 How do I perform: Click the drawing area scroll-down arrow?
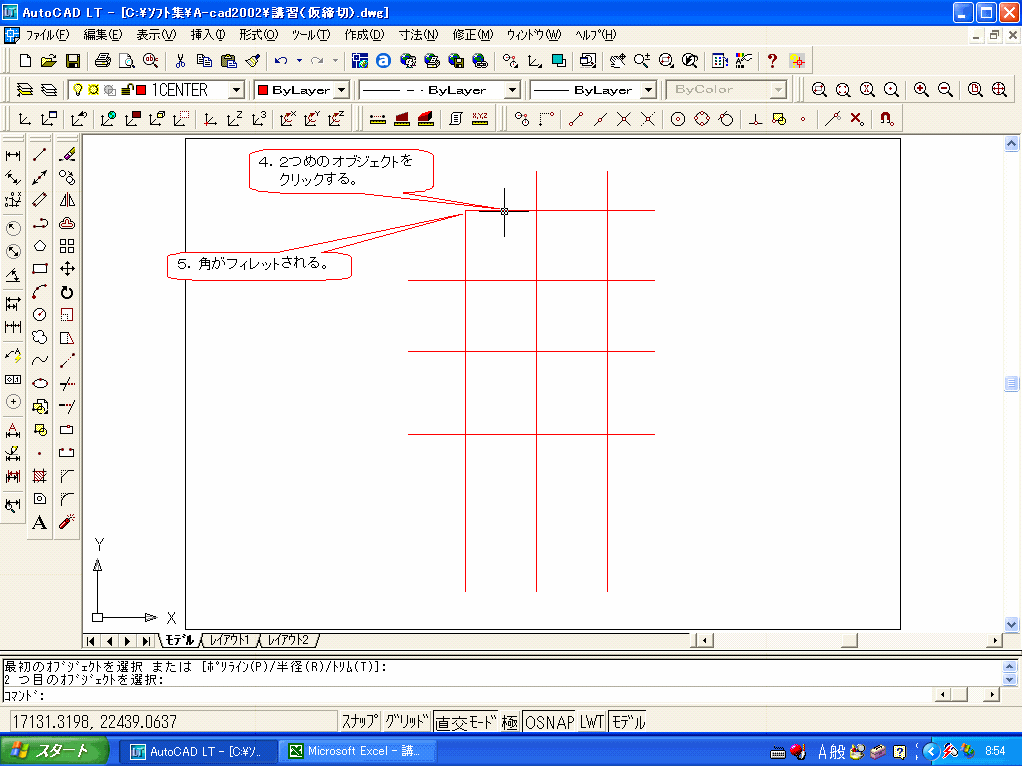click(x=1011, y=624)
